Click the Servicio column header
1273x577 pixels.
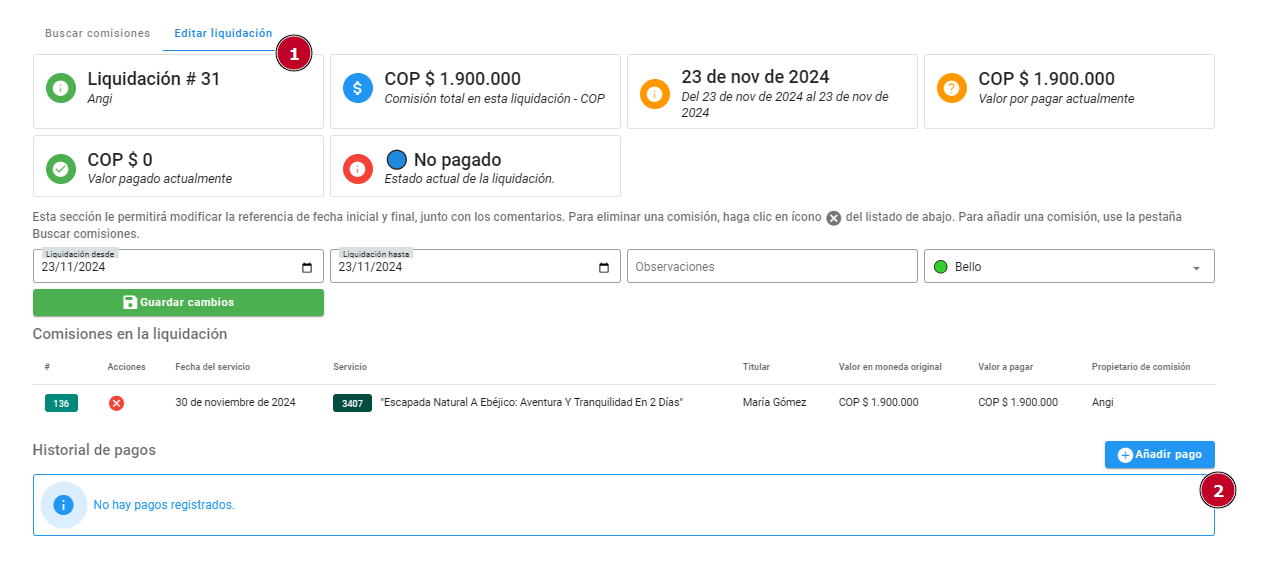click(350, 367)
